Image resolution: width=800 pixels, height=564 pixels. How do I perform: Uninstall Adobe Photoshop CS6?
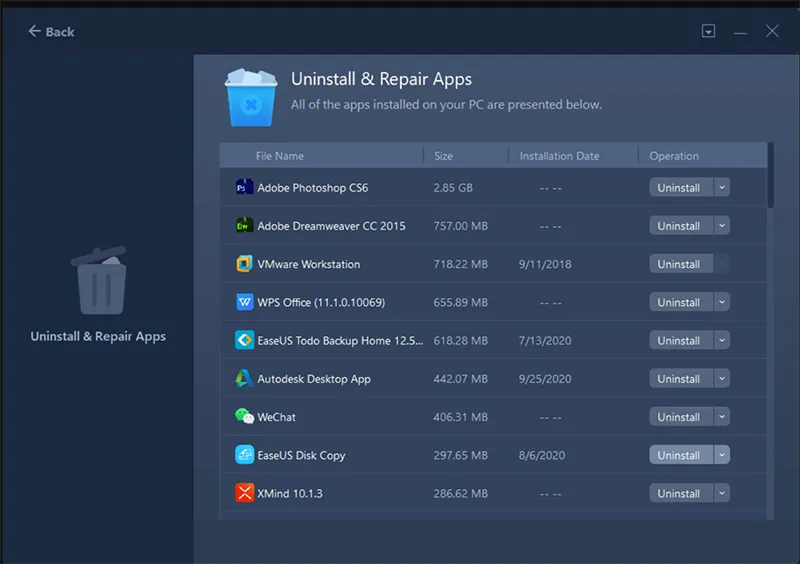coord(681,187)
